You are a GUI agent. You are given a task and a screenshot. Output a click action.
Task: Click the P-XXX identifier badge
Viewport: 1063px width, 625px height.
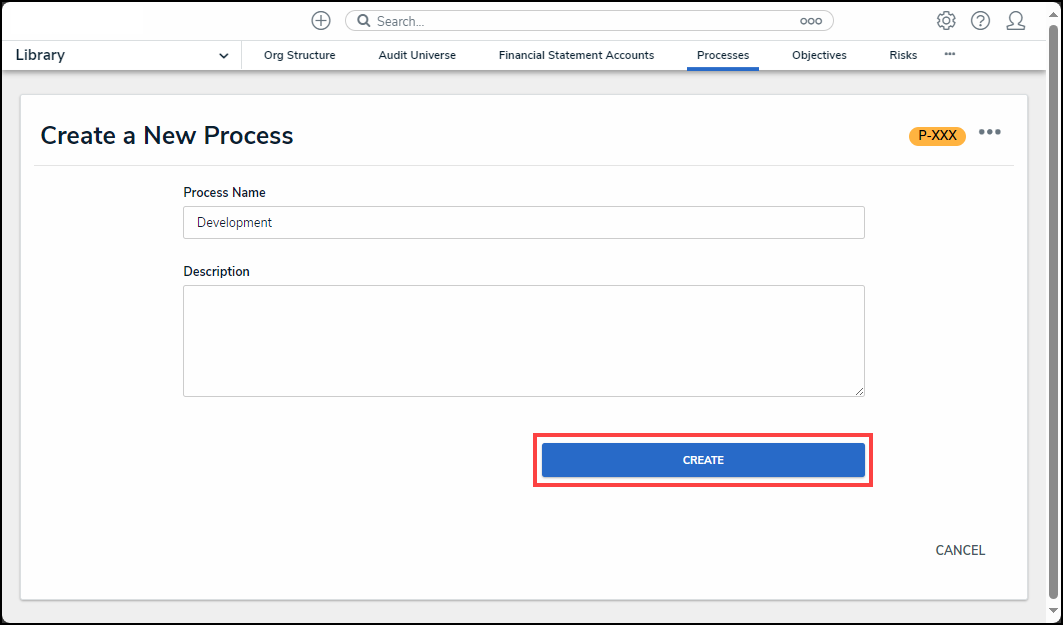(x=937, y=136)
